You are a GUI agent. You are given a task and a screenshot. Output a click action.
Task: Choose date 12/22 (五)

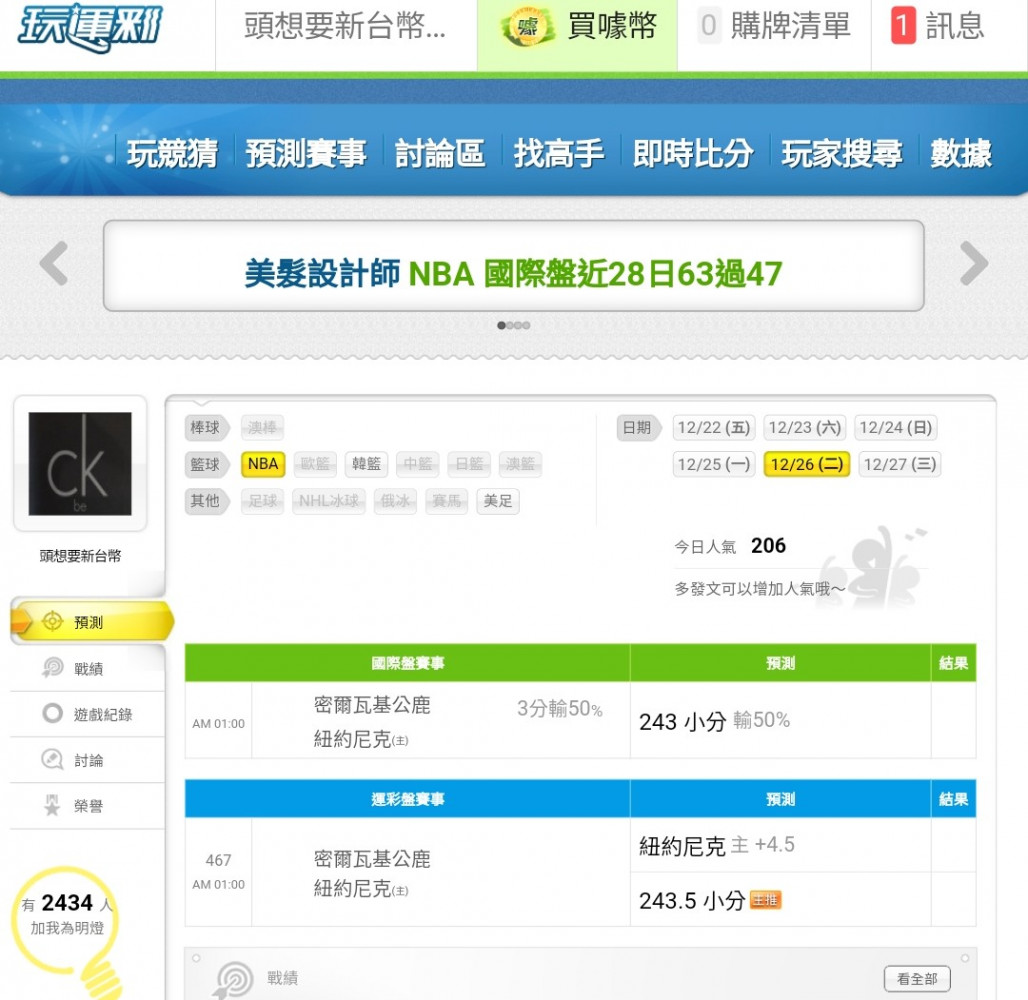point(714,428)
